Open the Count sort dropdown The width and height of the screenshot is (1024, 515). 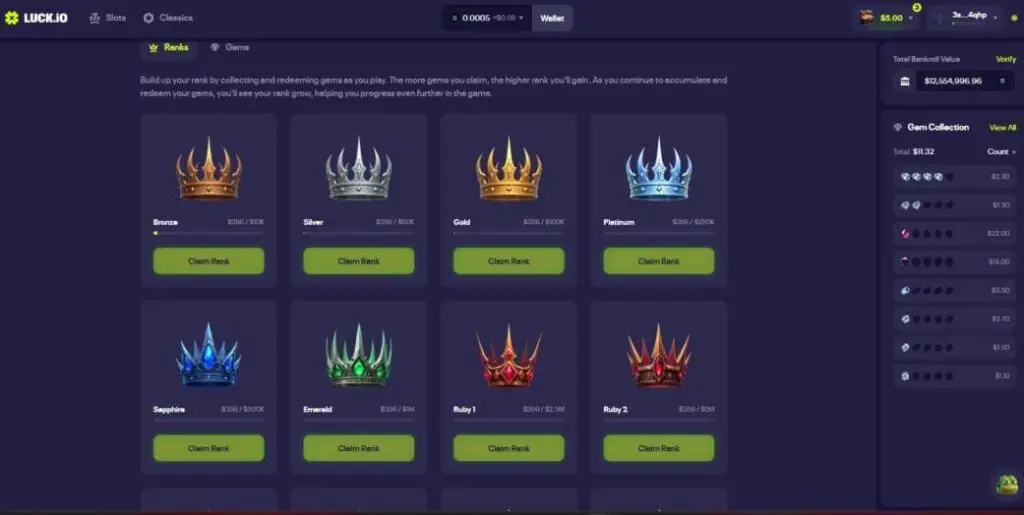1001,151
